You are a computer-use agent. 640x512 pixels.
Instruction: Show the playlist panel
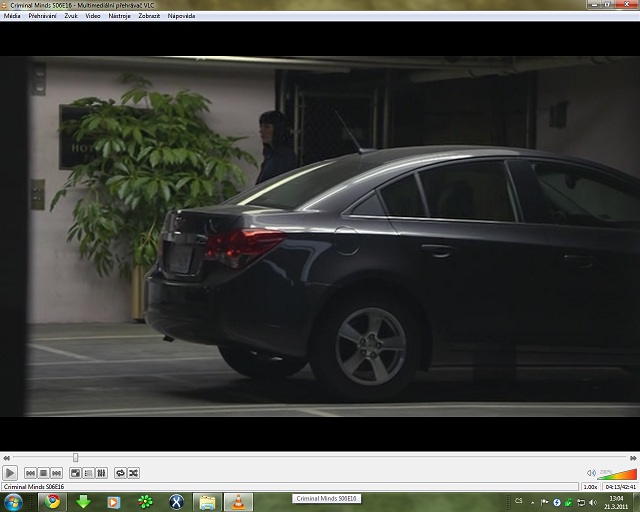coord(89,473)
